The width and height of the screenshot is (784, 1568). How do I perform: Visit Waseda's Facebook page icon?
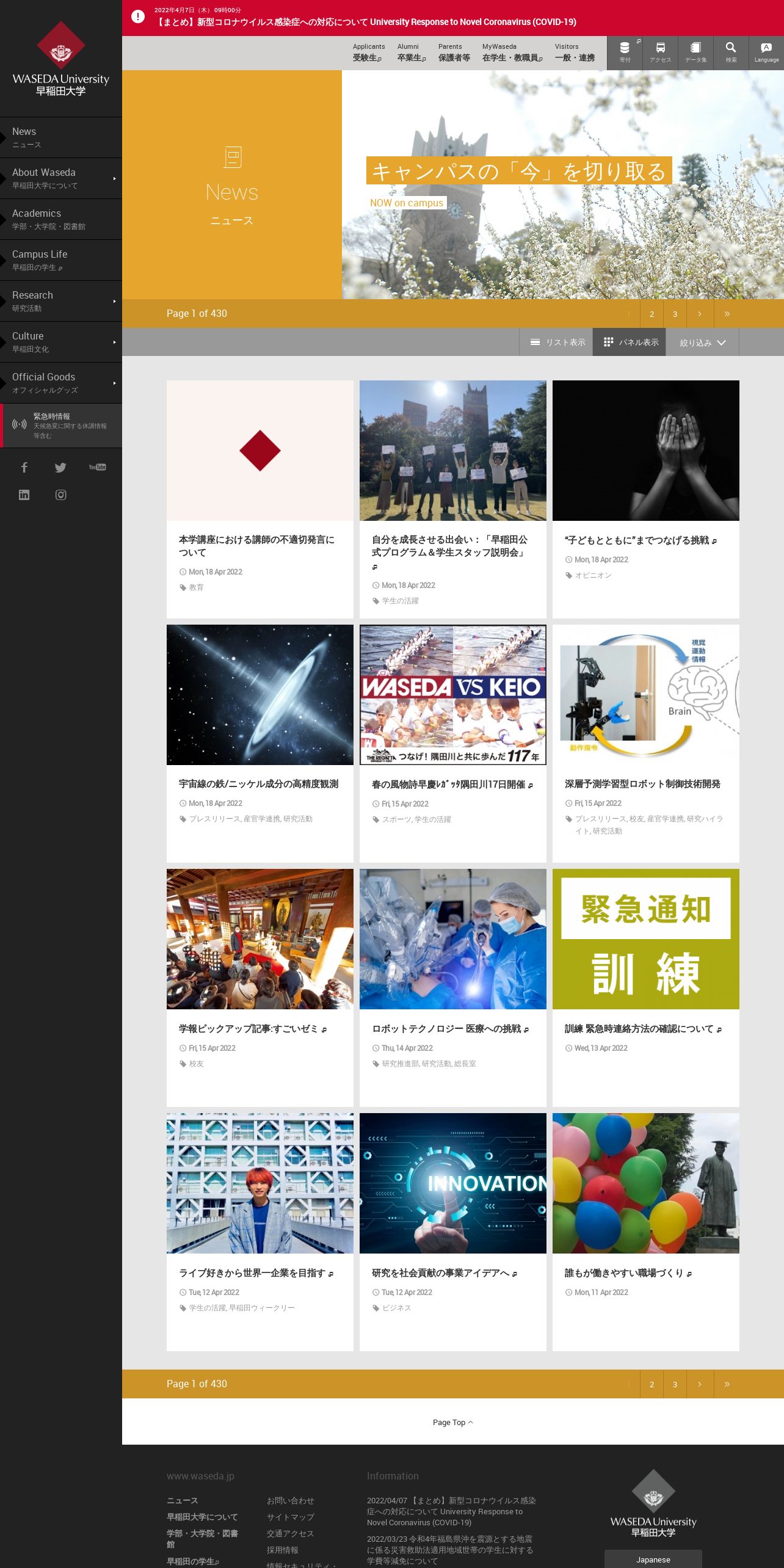coord(24,468)
